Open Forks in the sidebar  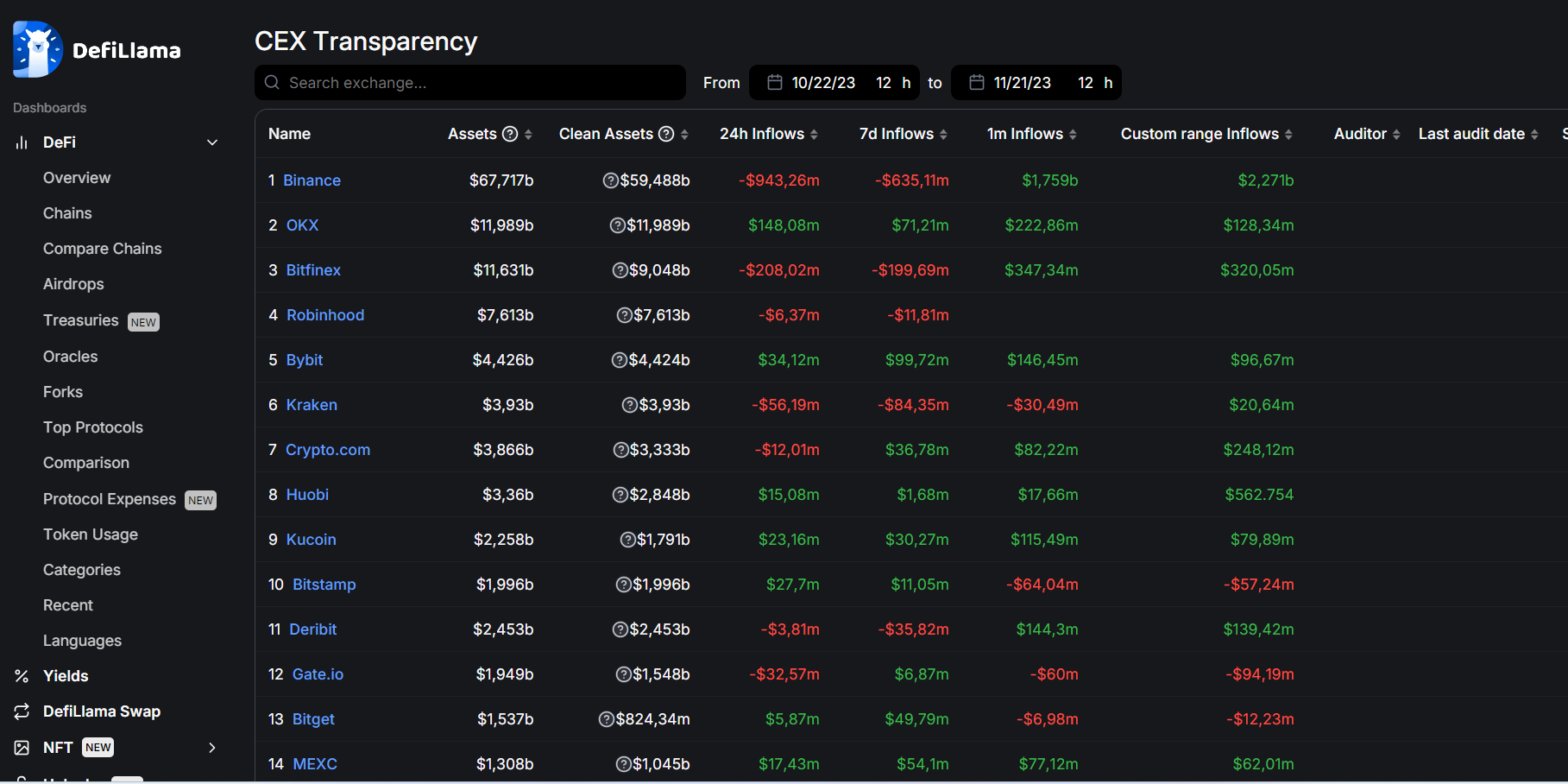click(x=63, y=392)
